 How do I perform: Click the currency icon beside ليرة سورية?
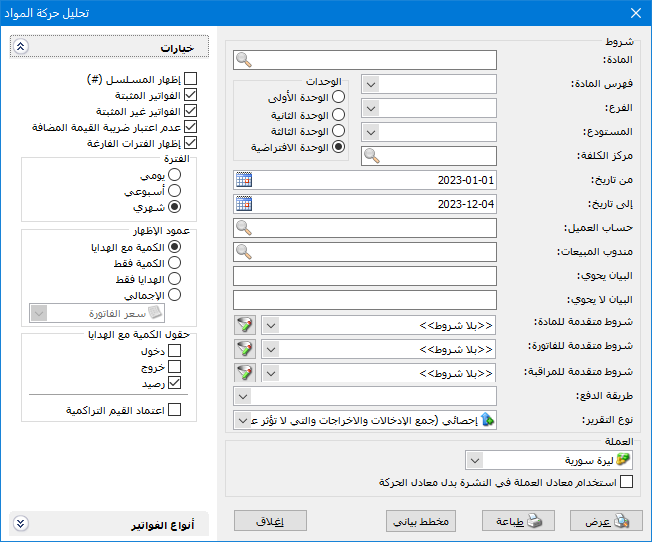[623, 460]
